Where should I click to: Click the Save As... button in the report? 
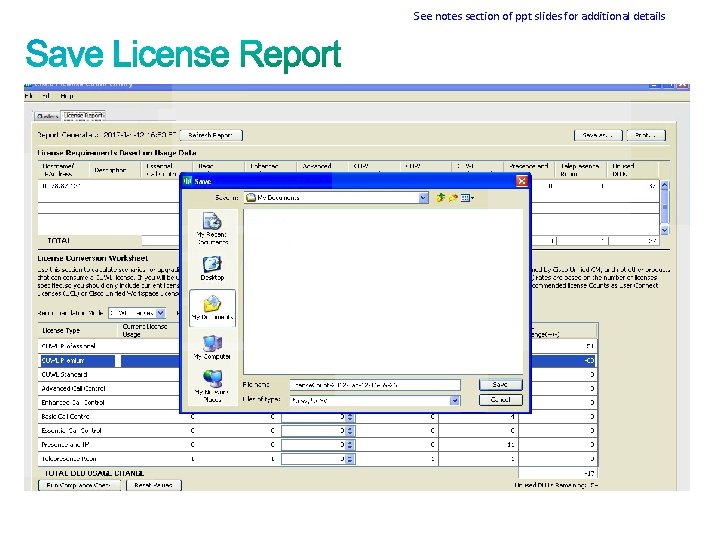[x=598, y=135]
